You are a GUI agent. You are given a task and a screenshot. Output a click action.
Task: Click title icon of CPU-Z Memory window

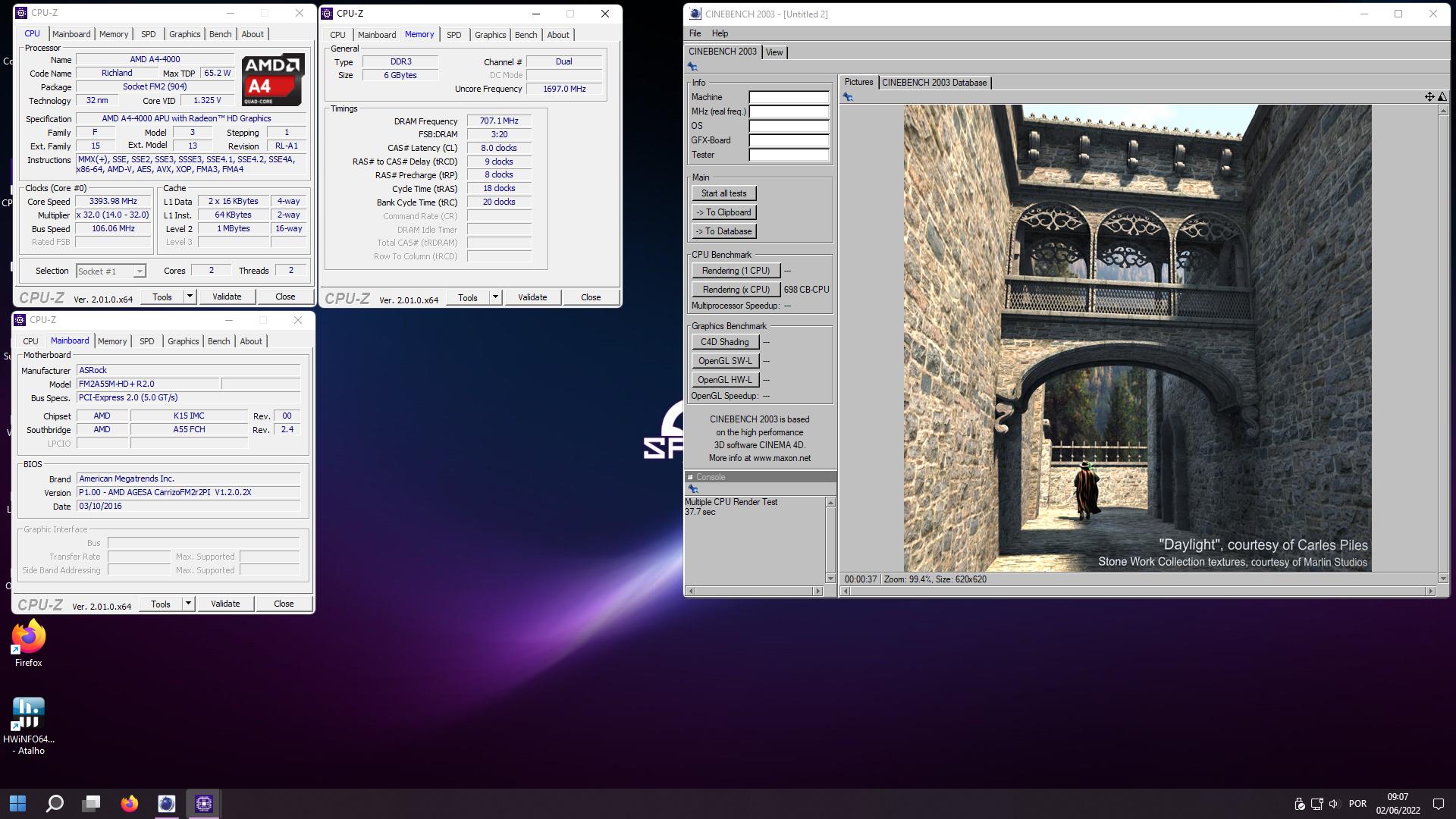point(327,13)
